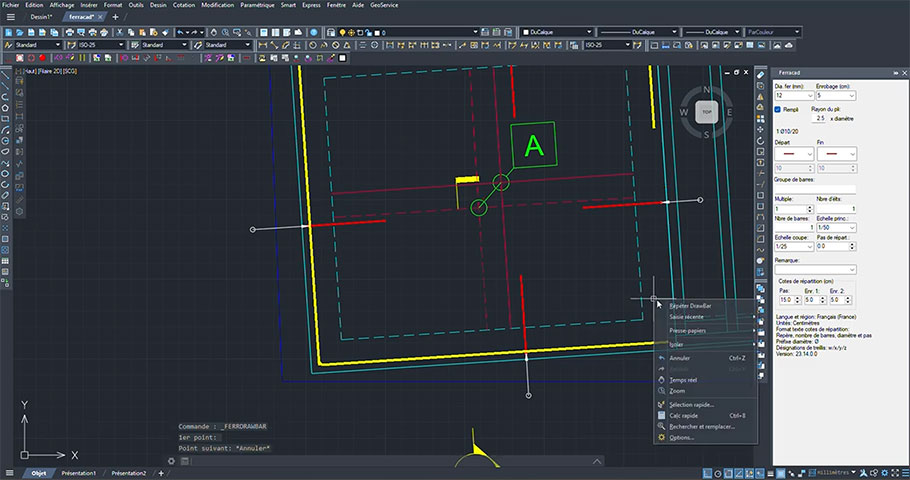The width and height of the screenshot is (910, 480).
Task: Open the Dia. fer (mm) dropdown
Action: tap(794, 96)
